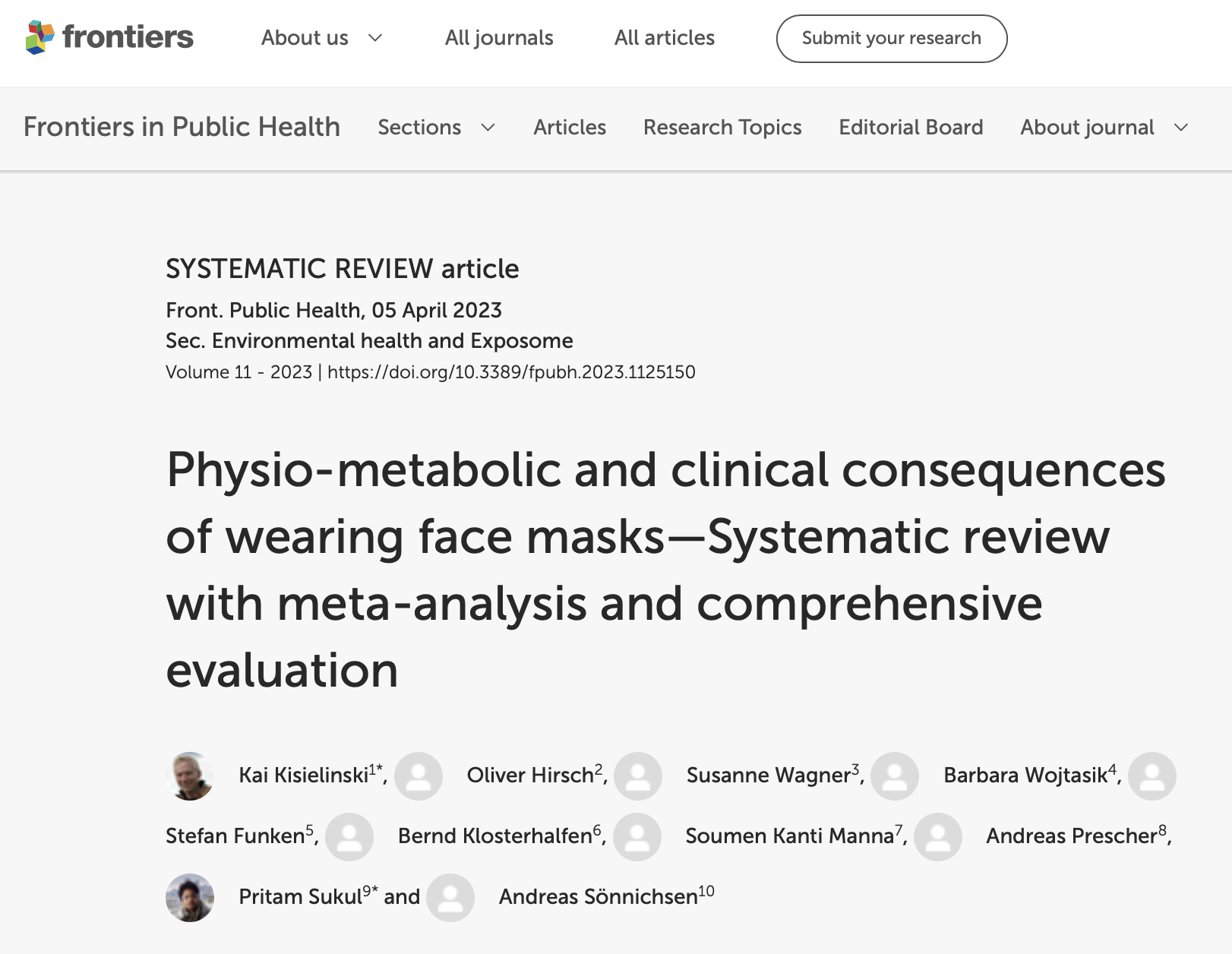This screenshot has height=954, width=1232.
Task: Expand the Sections dropdown chevron
Action: (x=488, y=128)
